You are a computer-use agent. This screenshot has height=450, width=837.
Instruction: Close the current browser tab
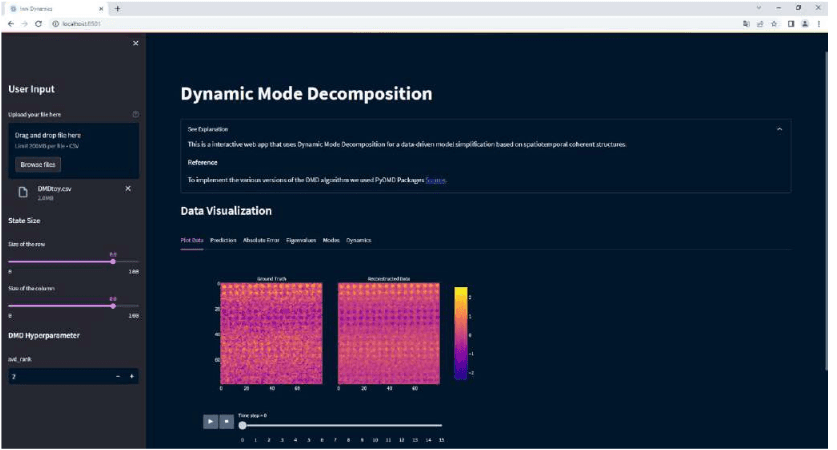point(101,9)
